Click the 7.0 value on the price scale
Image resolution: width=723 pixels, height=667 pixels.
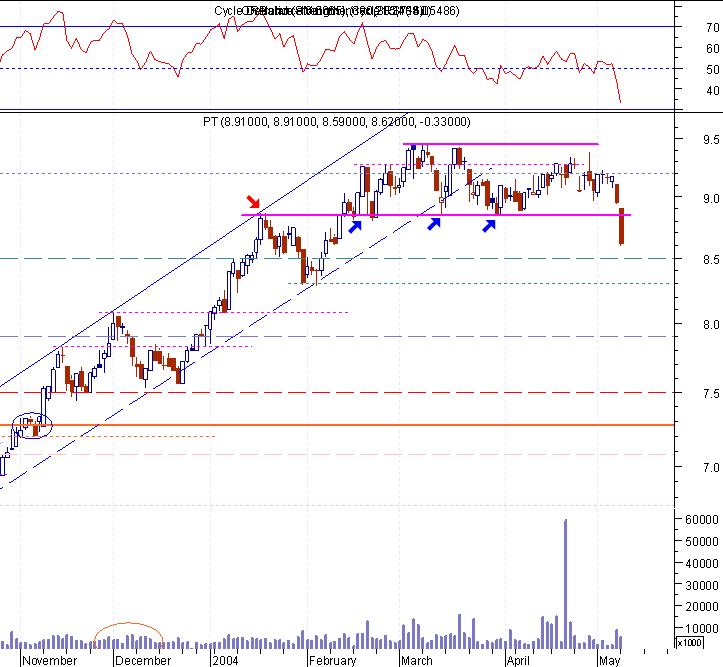point(711,468)
